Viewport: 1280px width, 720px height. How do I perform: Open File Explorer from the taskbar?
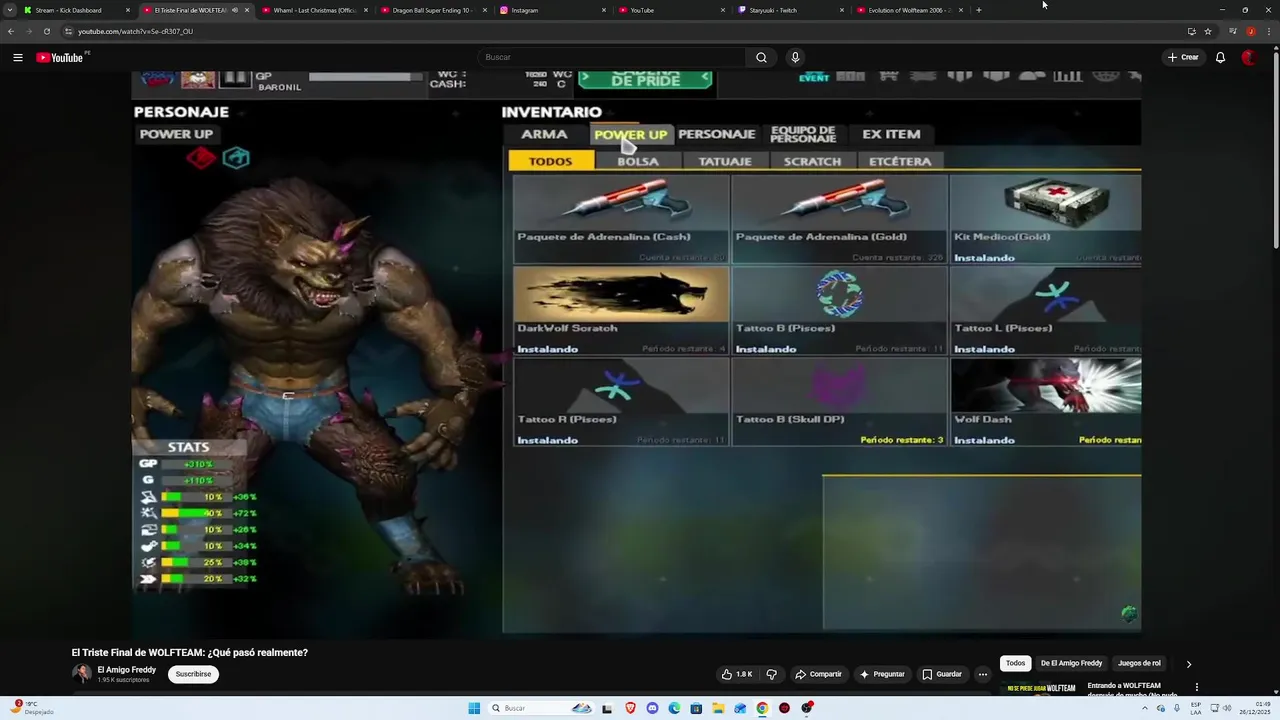coord(718,708)
